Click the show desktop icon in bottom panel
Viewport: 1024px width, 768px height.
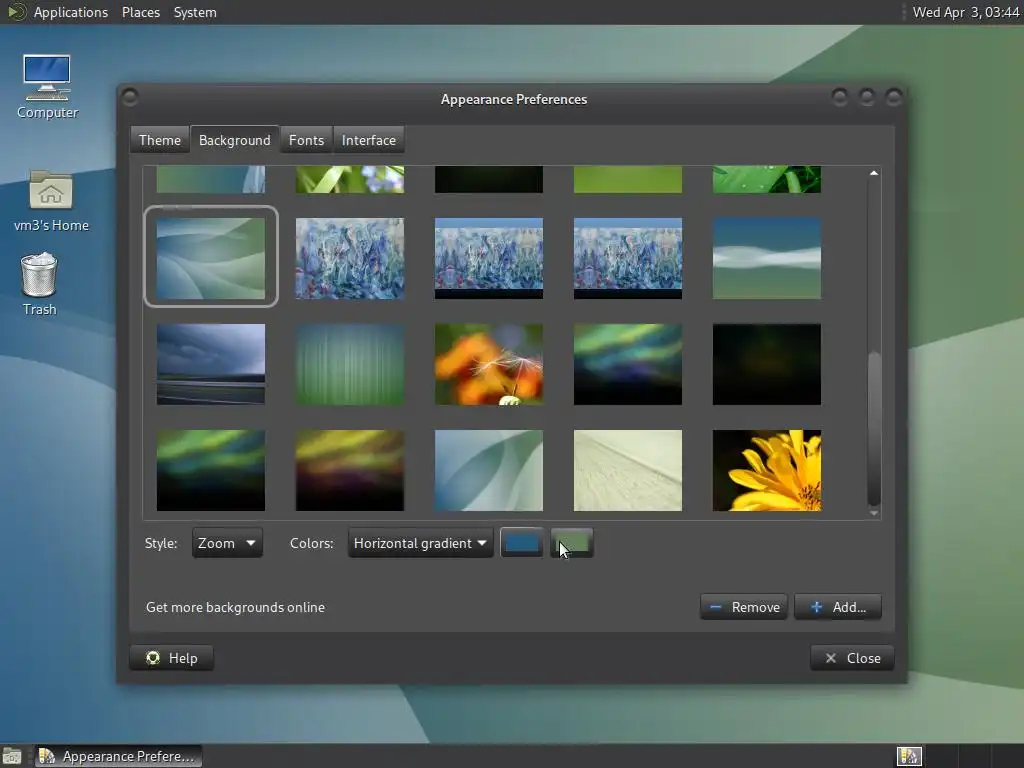pyautogui.click(x=12, y=756)
